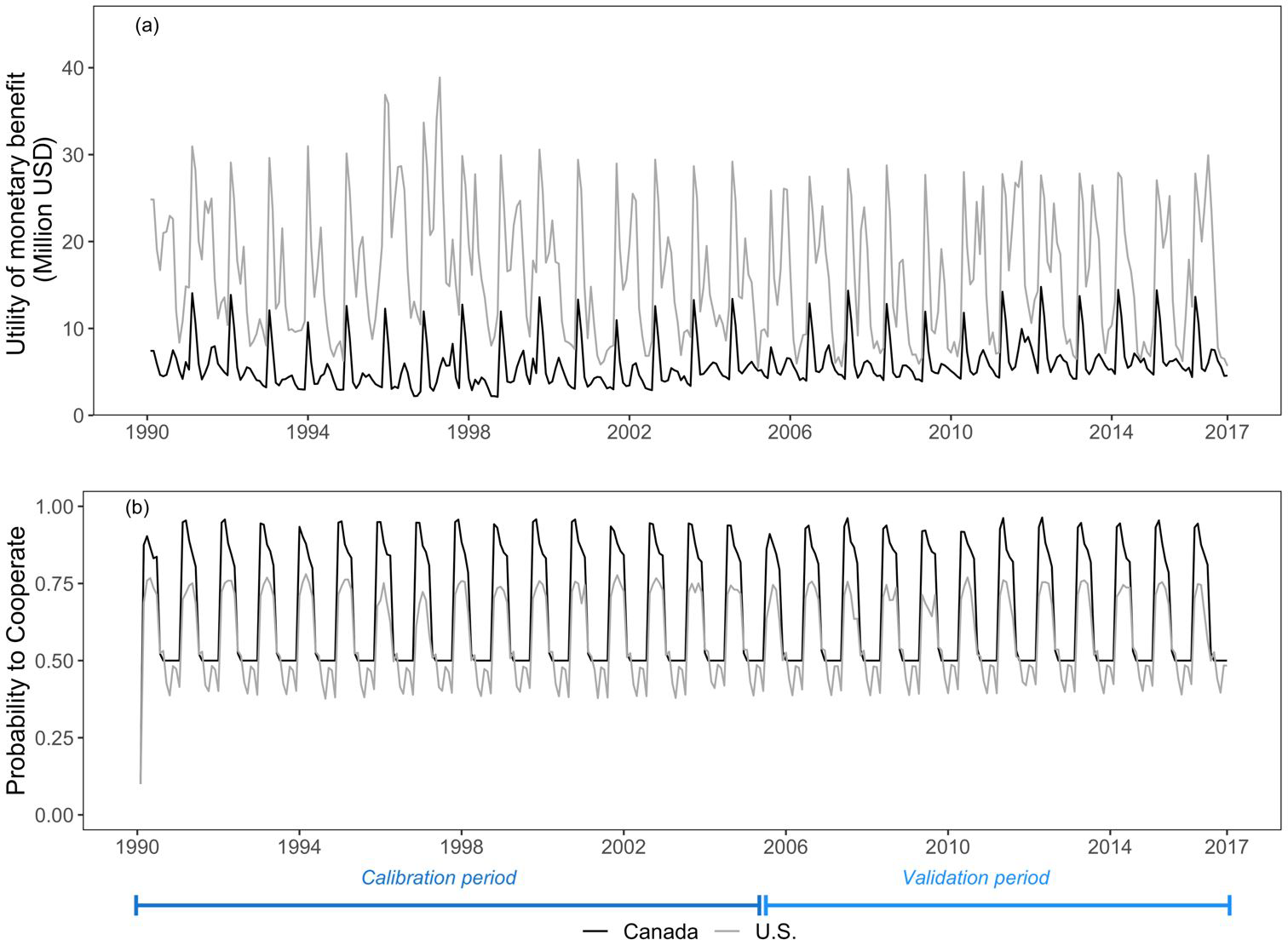This screenshot has height=940, width=1288.
Task: Click the Canada black line legend swatch
Action: point(595,931)
